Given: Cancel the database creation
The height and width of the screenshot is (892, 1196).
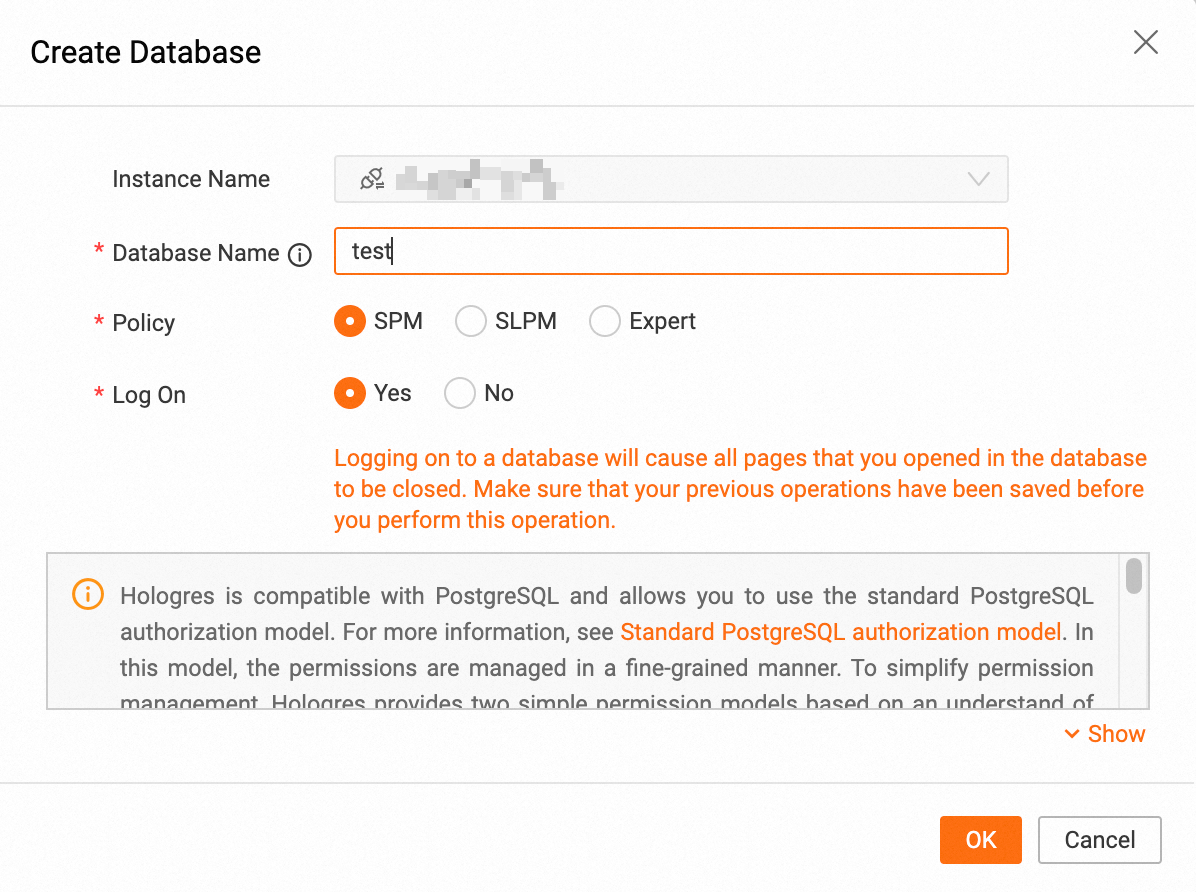Looking at the screenshot, I should [1099, 840].
